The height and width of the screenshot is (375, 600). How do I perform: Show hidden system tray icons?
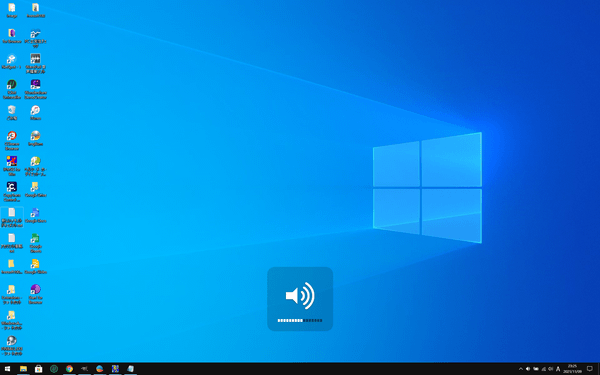pos(520,369)
